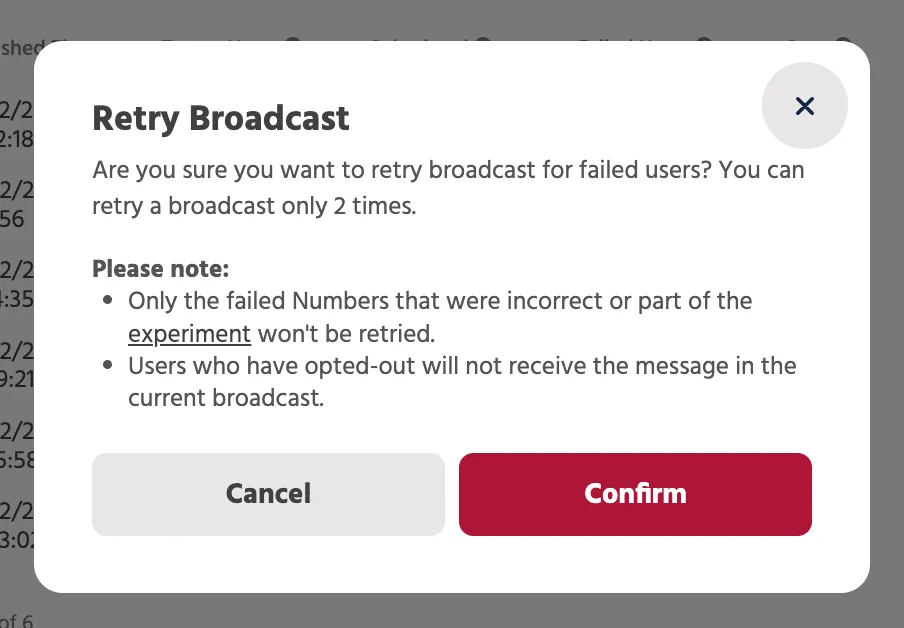Select background row ending in 3:02
The width and height of the screenshot is (904, 628).
17,527
